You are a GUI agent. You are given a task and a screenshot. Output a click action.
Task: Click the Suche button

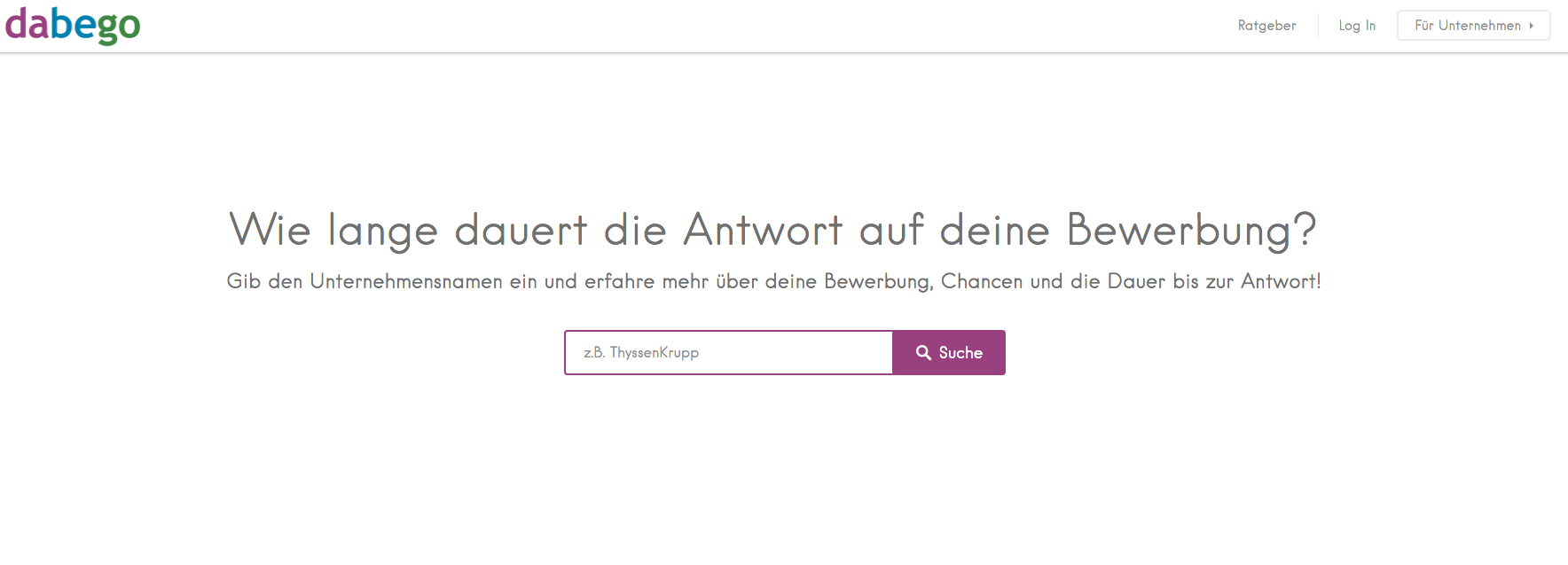pos(949,353)
